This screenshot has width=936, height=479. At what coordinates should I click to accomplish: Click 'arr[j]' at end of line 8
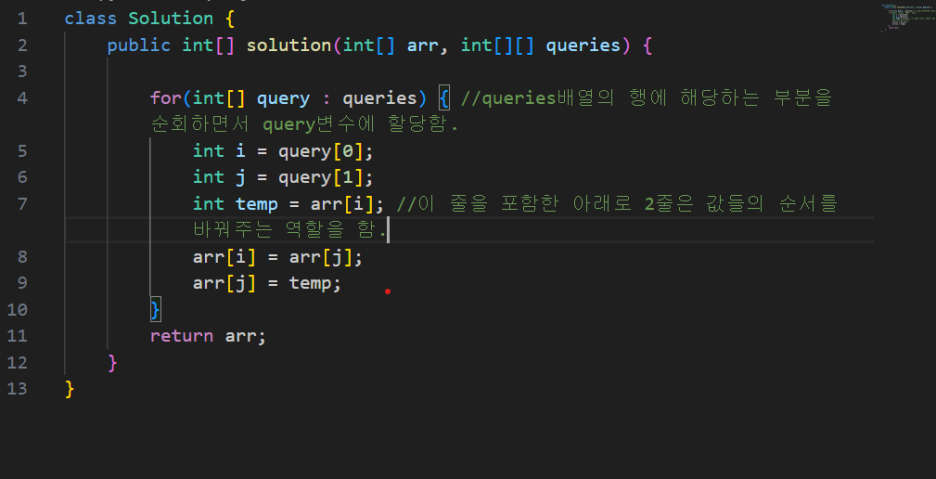[x=321, y=257]
